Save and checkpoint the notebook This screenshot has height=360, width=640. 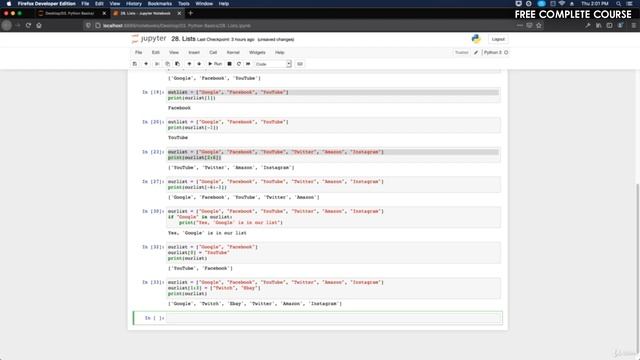click(x=135, y=64)
